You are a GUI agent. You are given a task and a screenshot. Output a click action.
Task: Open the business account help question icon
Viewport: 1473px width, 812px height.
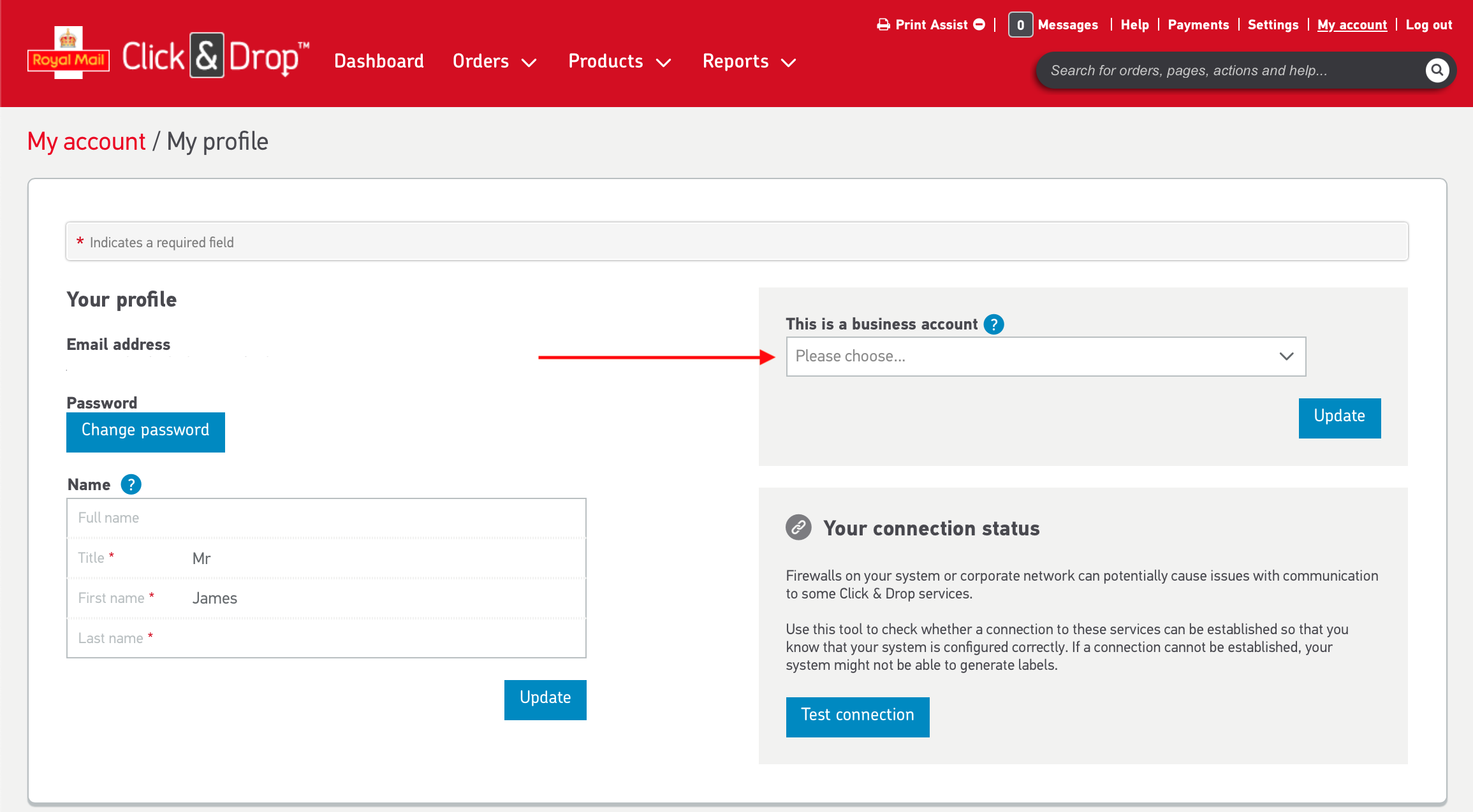pos(993,324)
